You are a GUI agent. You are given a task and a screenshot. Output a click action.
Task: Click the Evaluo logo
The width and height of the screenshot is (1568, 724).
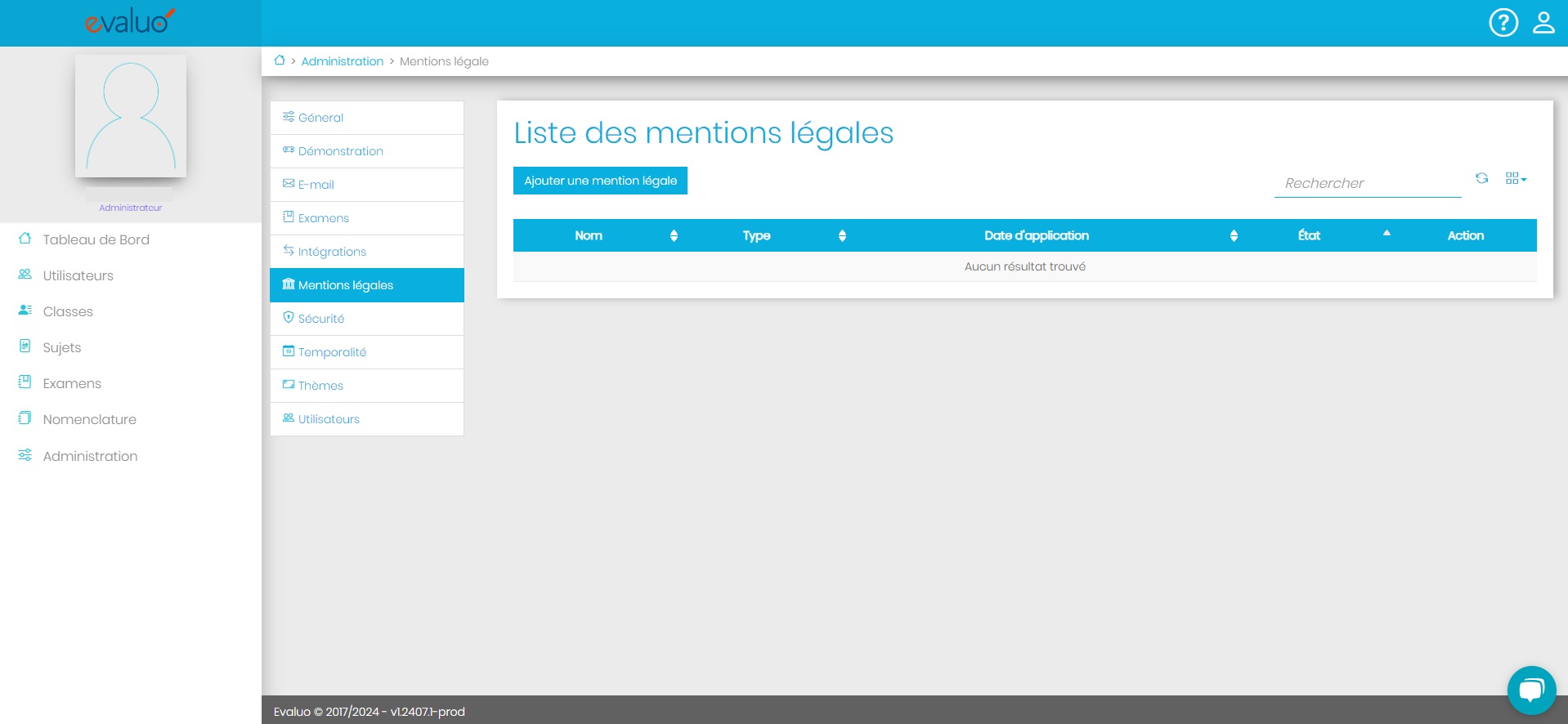click(x=130, y=22)
